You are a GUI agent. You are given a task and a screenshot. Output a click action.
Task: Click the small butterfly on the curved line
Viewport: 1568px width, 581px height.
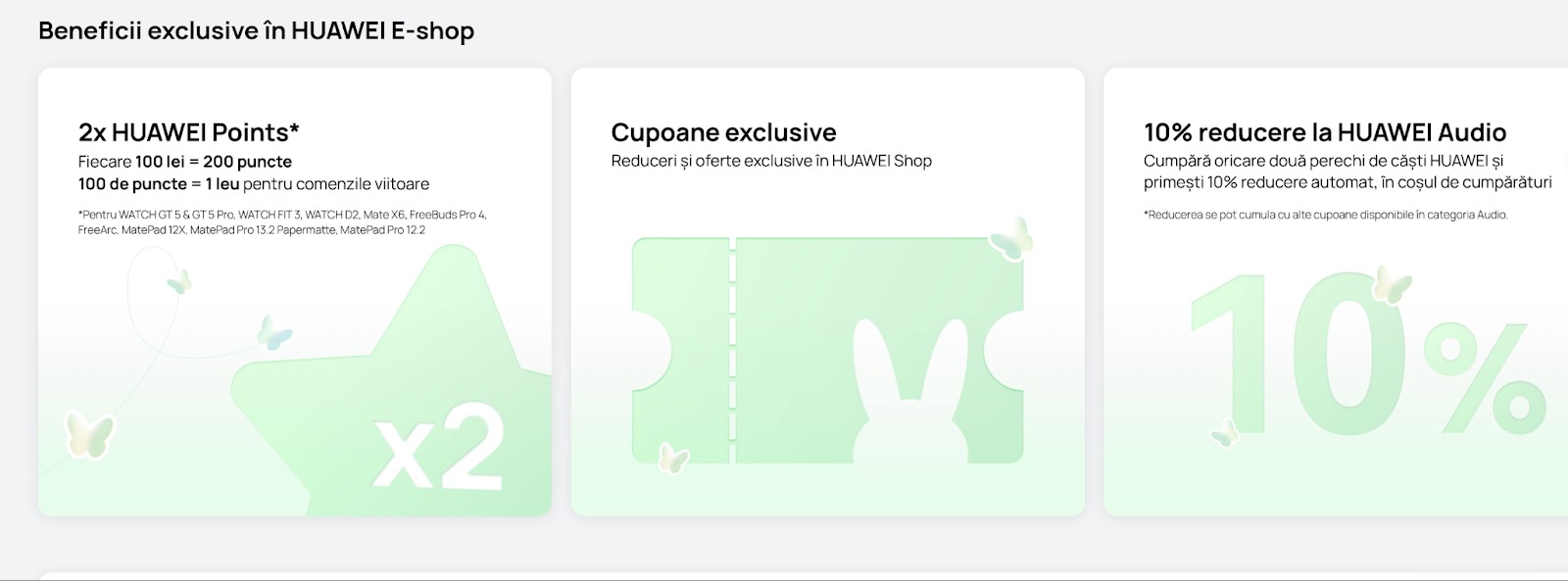click(x=178, y=283)
